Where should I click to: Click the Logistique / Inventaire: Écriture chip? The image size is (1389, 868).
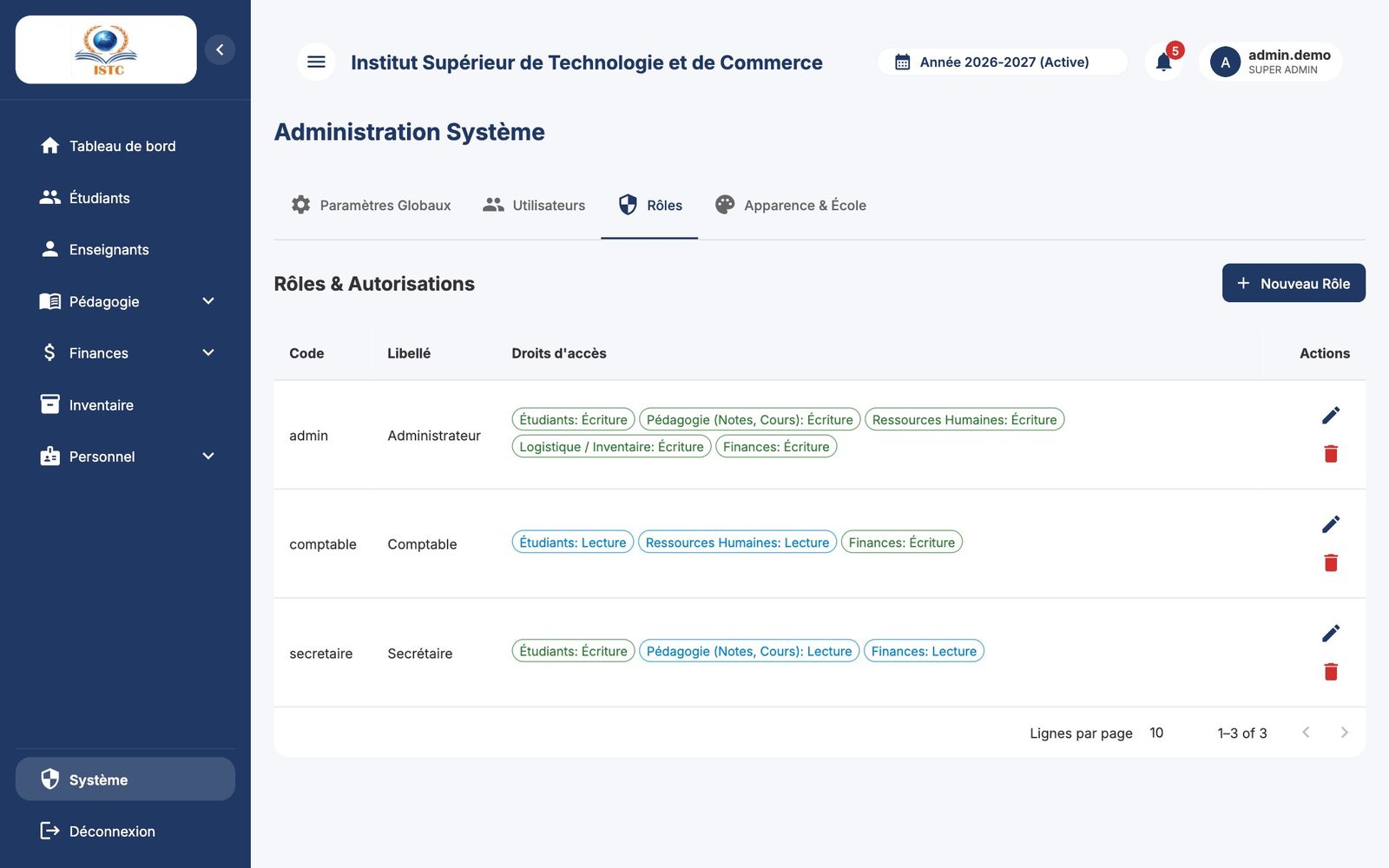(x=611, y=446)
